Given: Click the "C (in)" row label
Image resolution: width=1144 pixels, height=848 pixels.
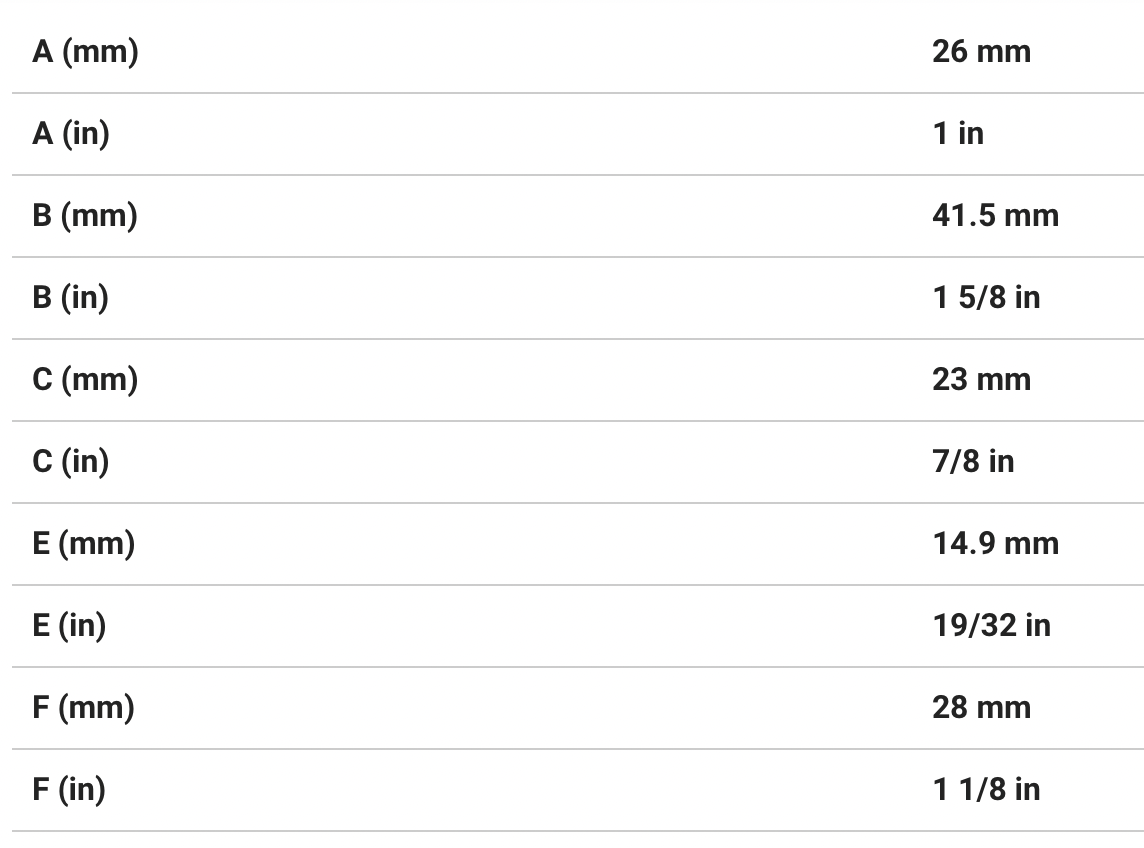Looking at the screenshot, I should coord(71,462).
